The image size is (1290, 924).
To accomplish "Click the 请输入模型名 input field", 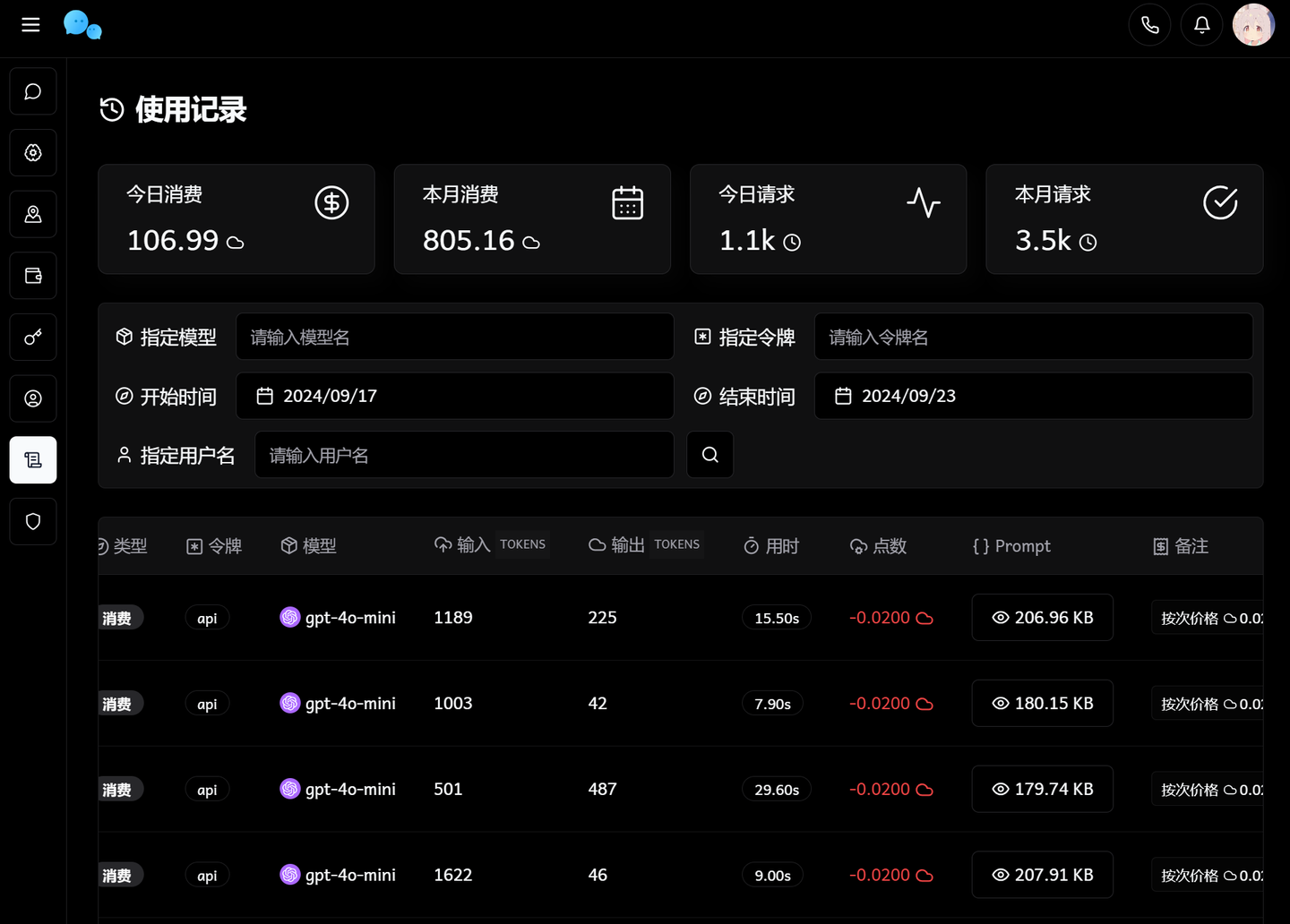I will 454,337.
